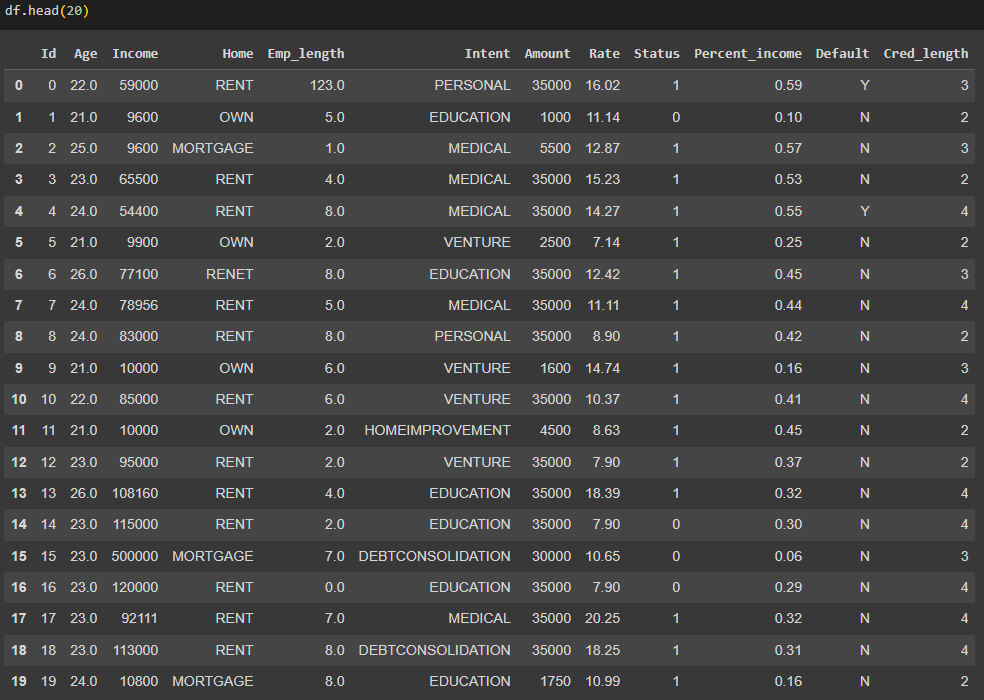Select the Age column header

coord(85,53)
